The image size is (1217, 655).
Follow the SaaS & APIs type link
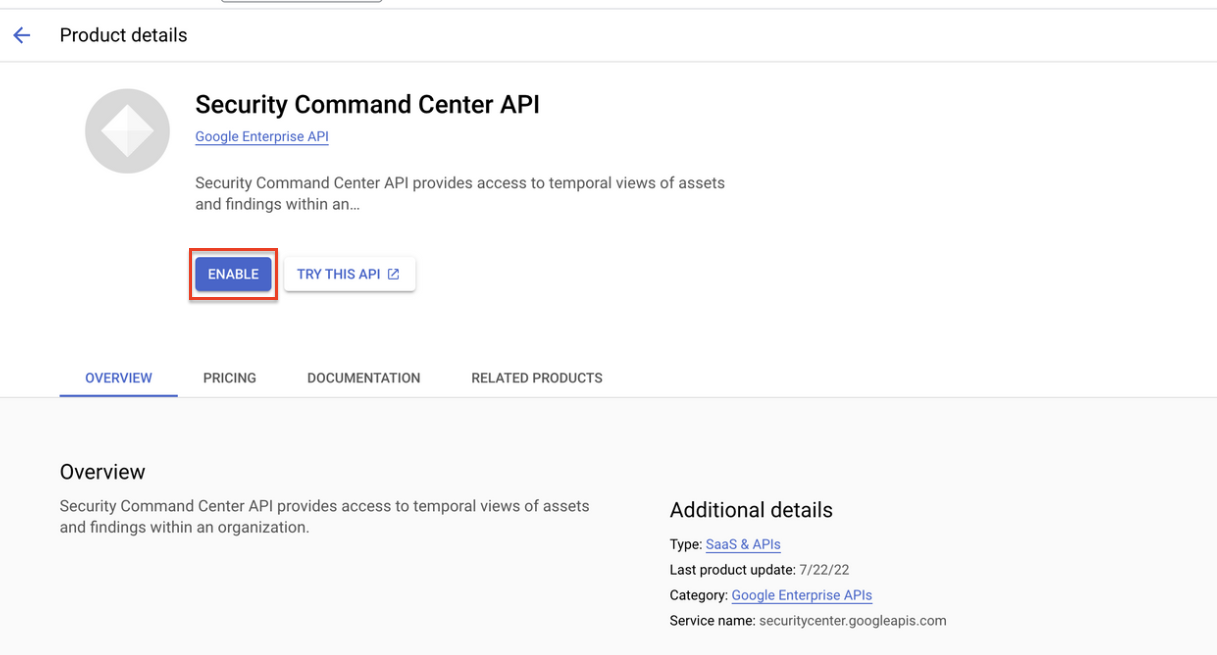point(743,545)
